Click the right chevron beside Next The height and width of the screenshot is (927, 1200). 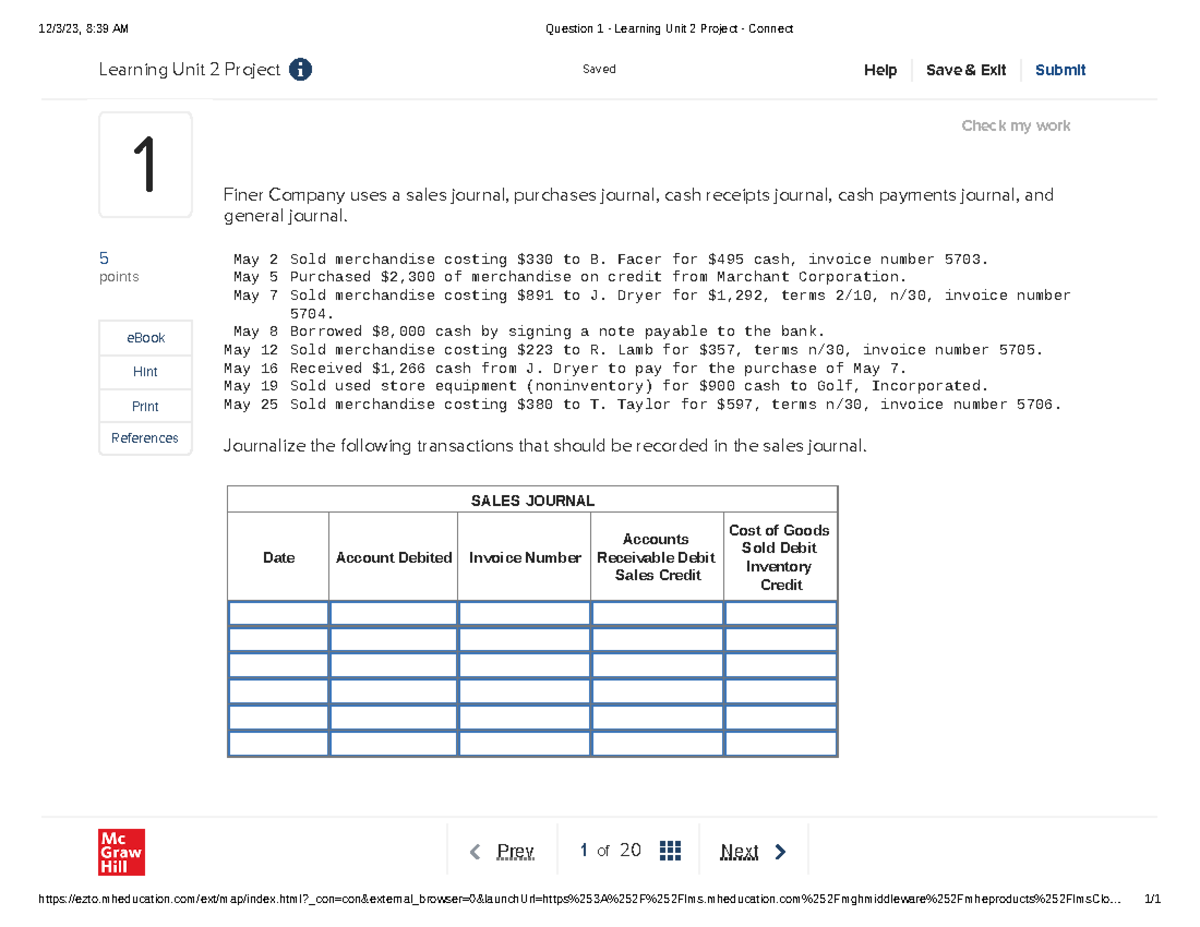(x=781, y=849)
